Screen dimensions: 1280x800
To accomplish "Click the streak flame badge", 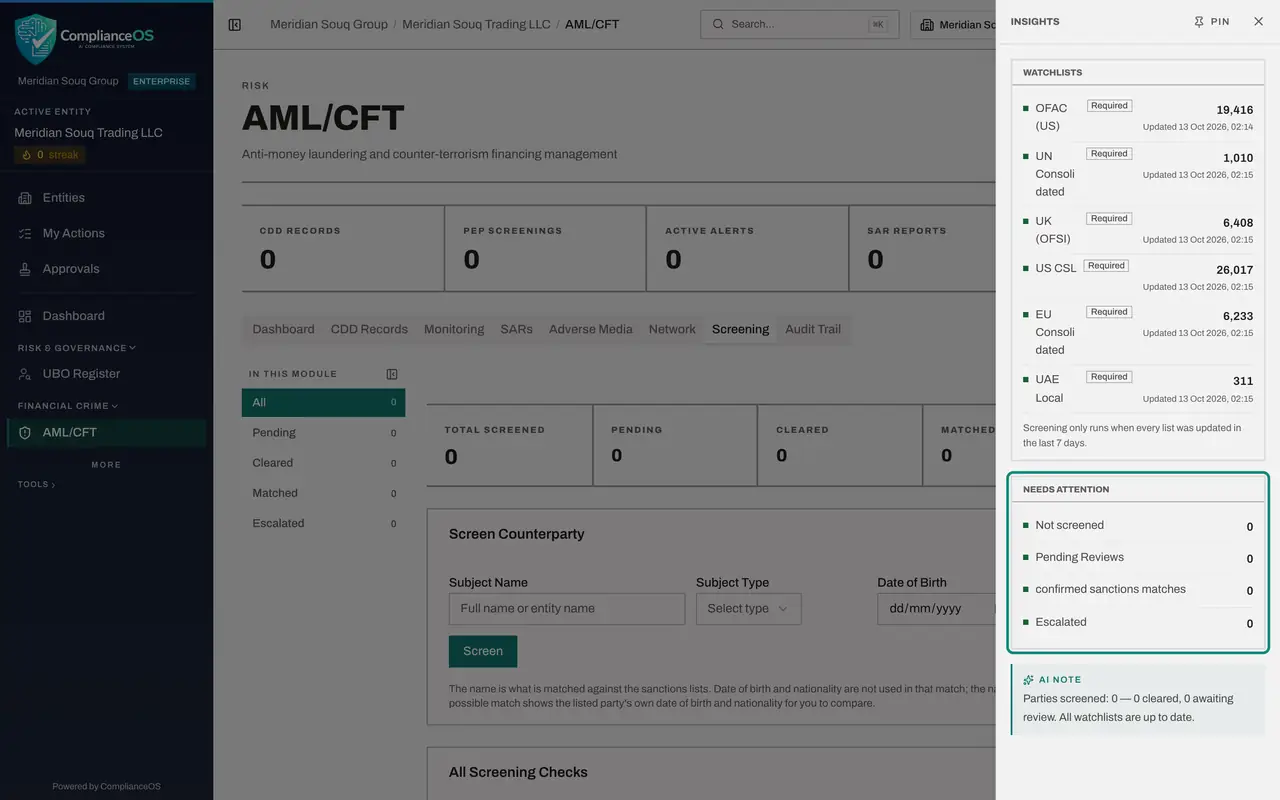I will point(50,155).
